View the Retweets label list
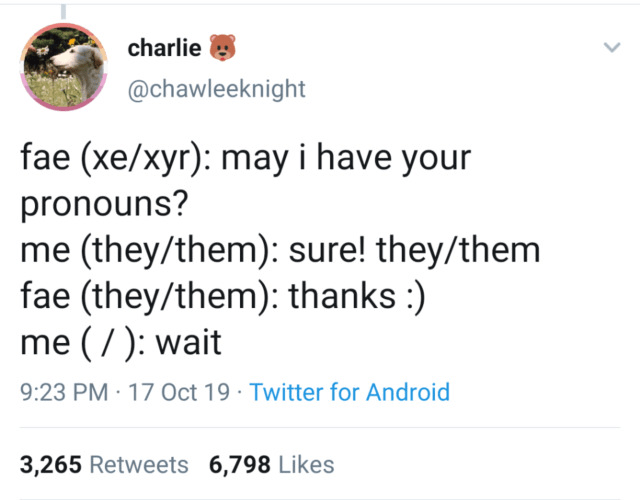The height and width of the screenshot is (500, 640). (139, 464)
